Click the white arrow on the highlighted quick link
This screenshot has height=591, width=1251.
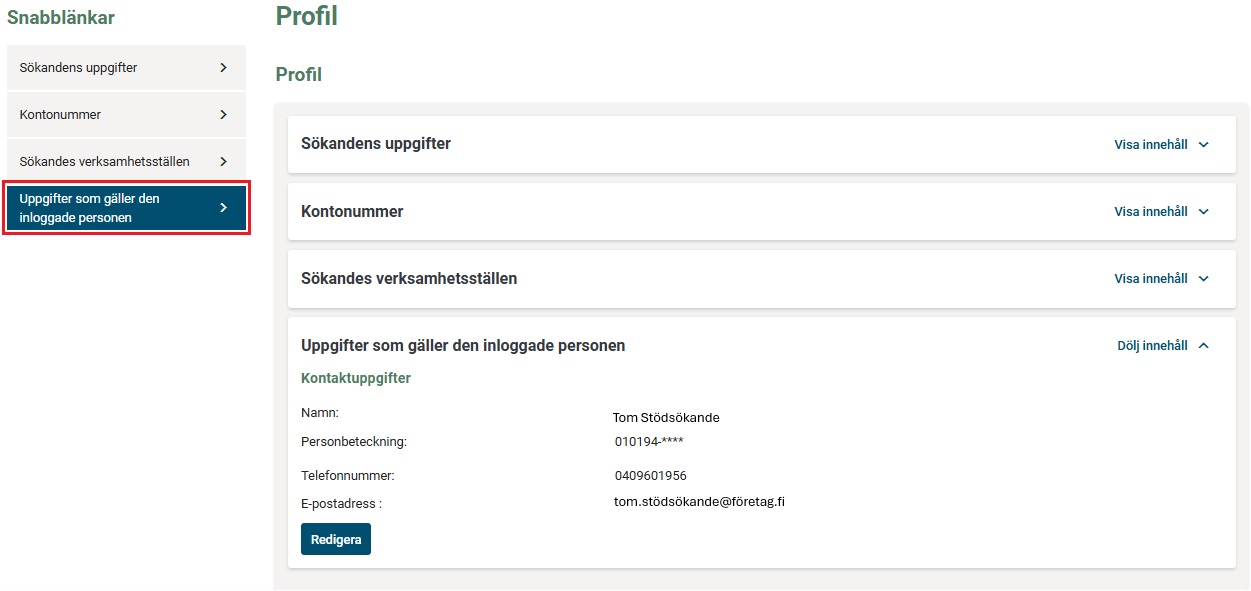click(x=223, y=208)
